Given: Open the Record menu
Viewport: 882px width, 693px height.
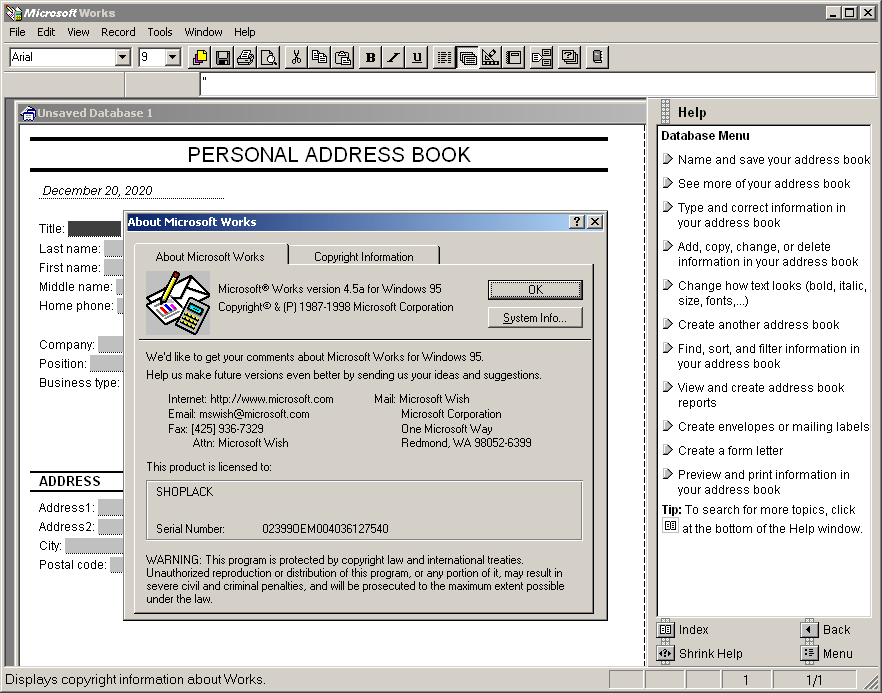Looking at the screenshot, I should pos(118,32).
